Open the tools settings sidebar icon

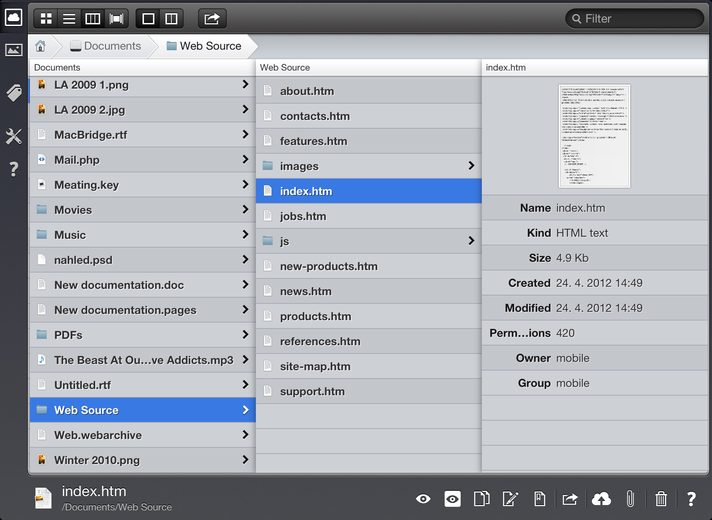coord(14,136)
